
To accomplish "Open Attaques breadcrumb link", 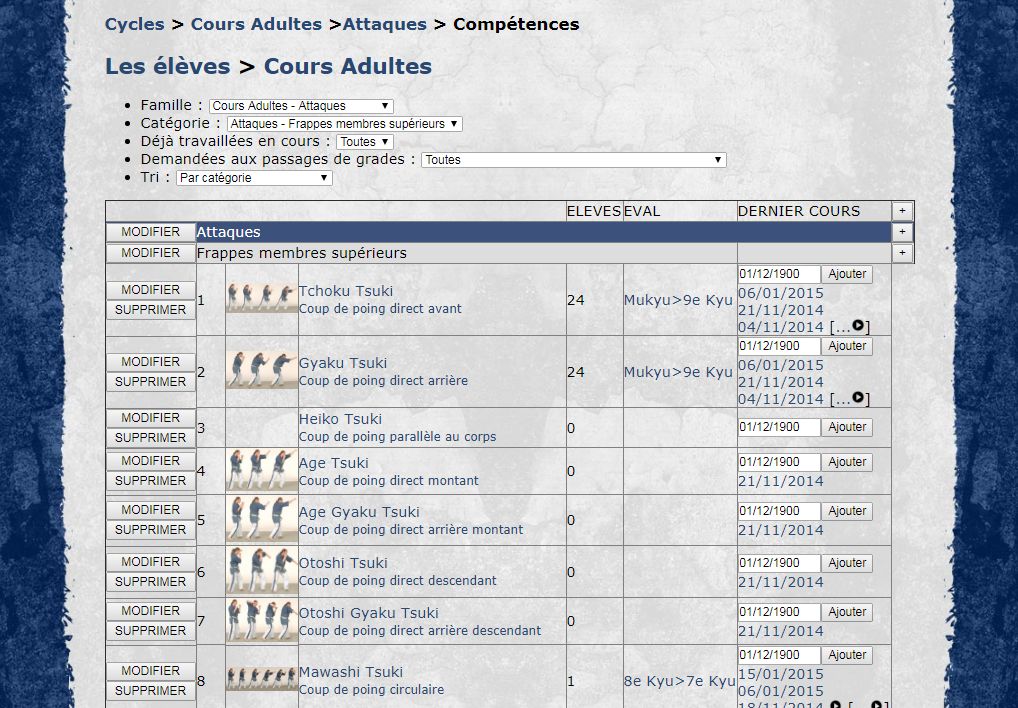I will 384,24.
